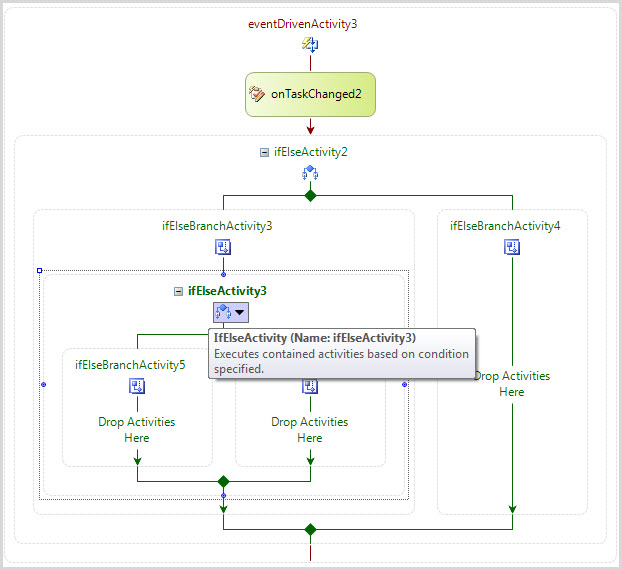The width and height of the screenshot is (622, 570).
Task: Select the ifElseBranchActivity3 branch icon
Action: pyautogui.click(x=223, y=247)
